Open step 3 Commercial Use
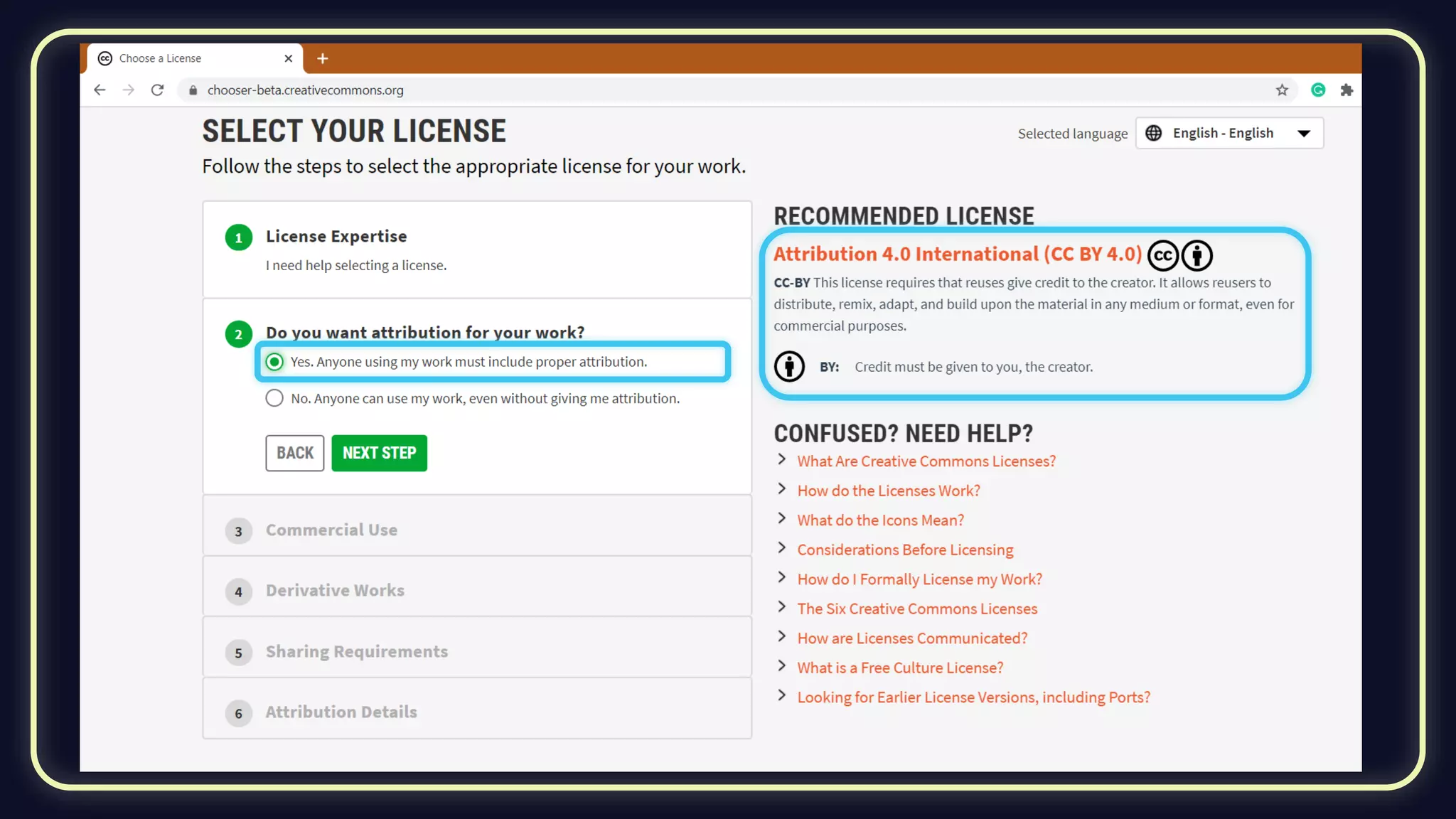1456x819 pixels. pos(331,530)
